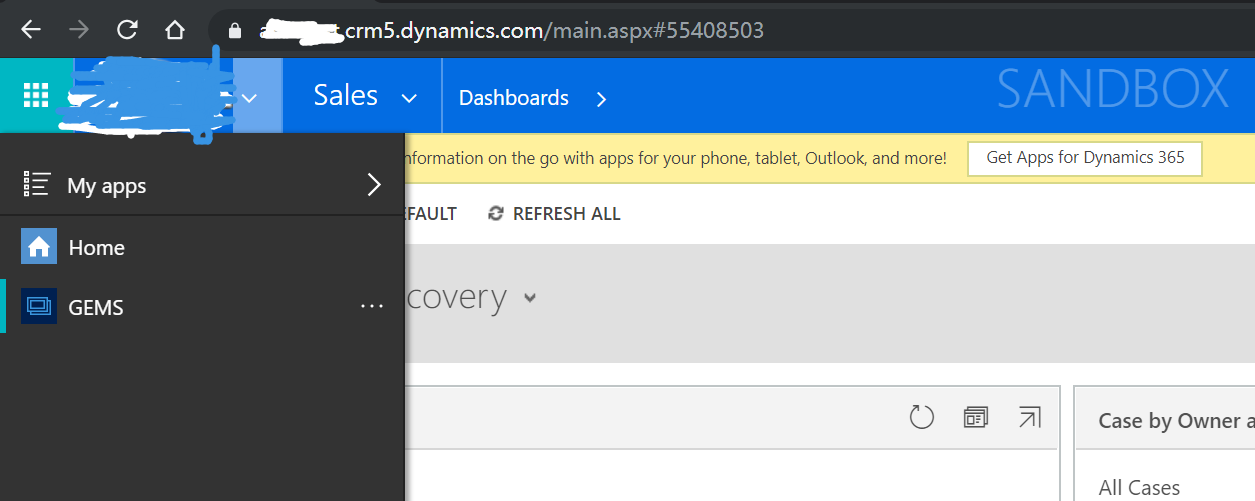
Task: Go back with the browser back arrow
Action: [31, 30]
